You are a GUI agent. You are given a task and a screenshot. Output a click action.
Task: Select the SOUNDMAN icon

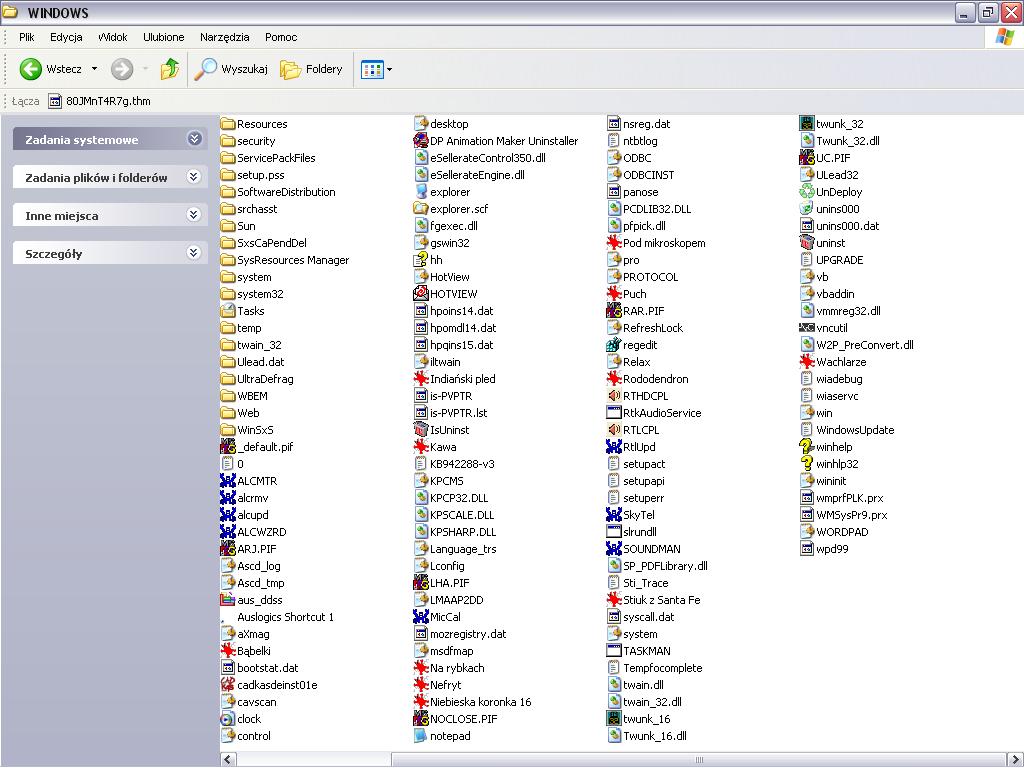613,549
